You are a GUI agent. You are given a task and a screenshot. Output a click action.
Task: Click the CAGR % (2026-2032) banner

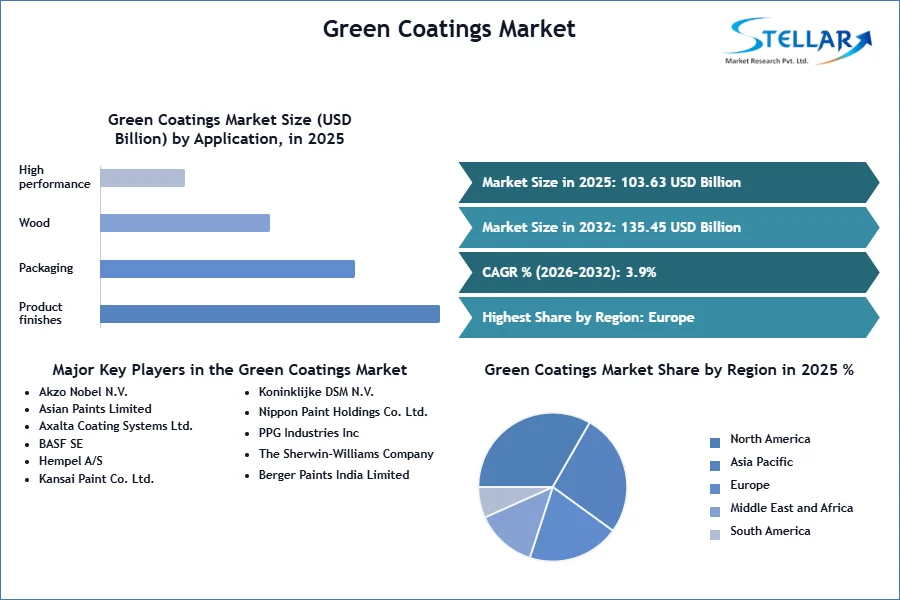click(669, 272)
